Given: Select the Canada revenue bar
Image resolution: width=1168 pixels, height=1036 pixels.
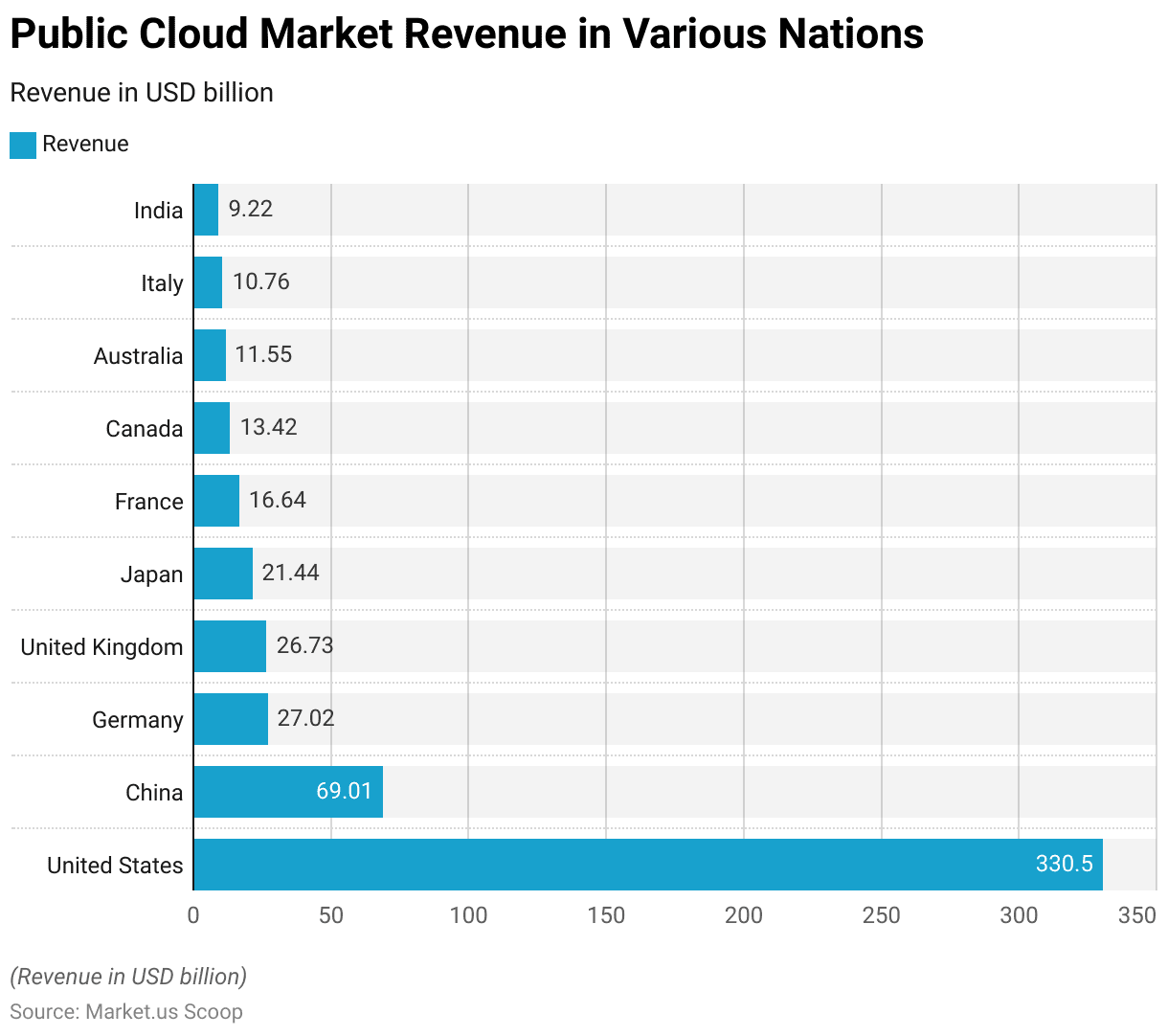Looking at the screenshot, I should point(212,428).
